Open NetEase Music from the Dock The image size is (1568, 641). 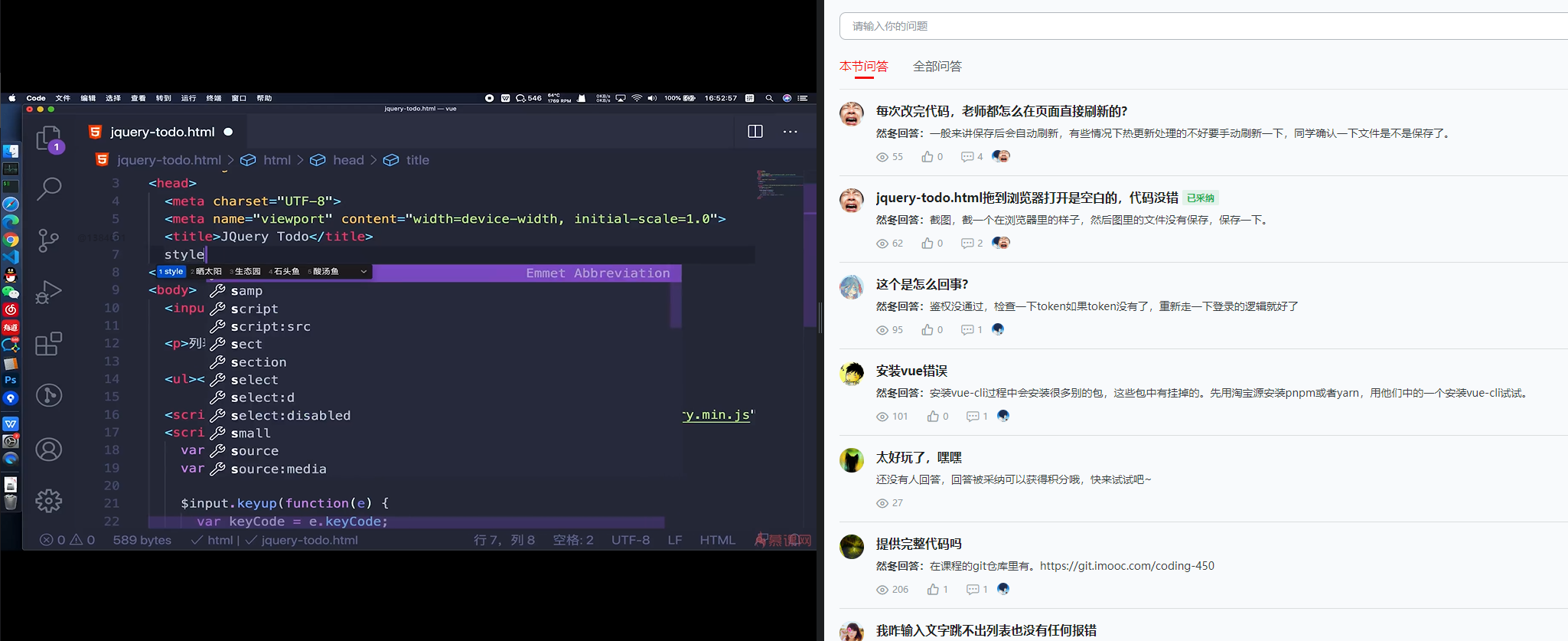pyautogui.click(x=11, y=309)
